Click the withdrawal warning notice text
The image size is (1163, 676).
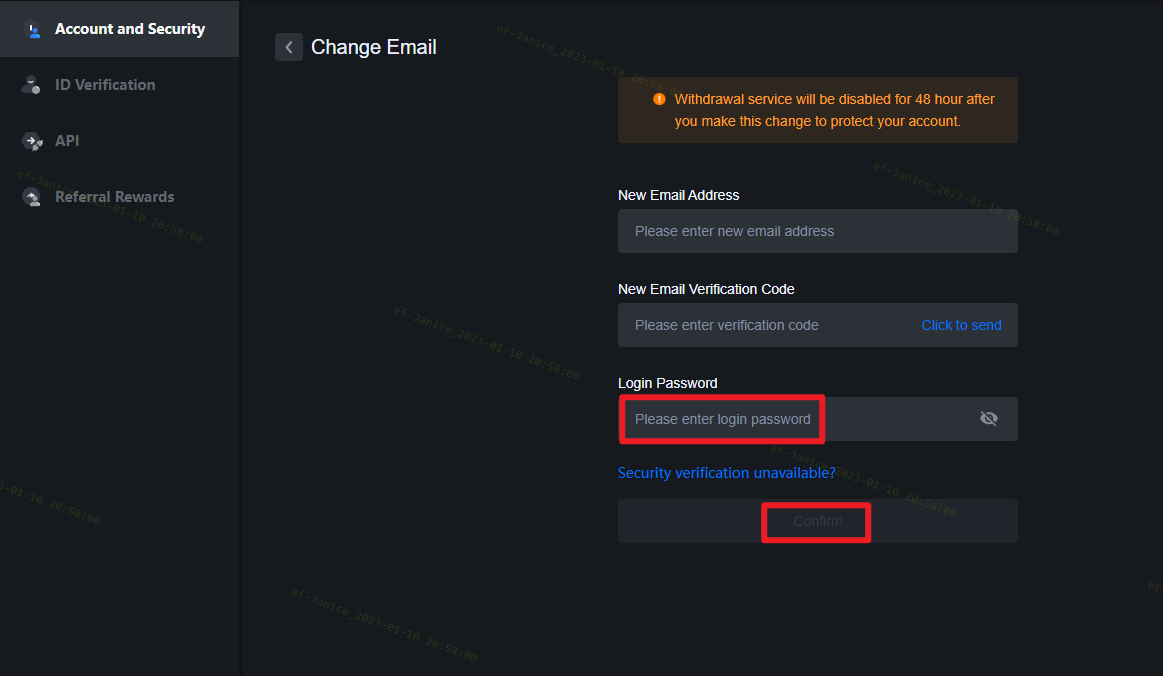(834, 110)
